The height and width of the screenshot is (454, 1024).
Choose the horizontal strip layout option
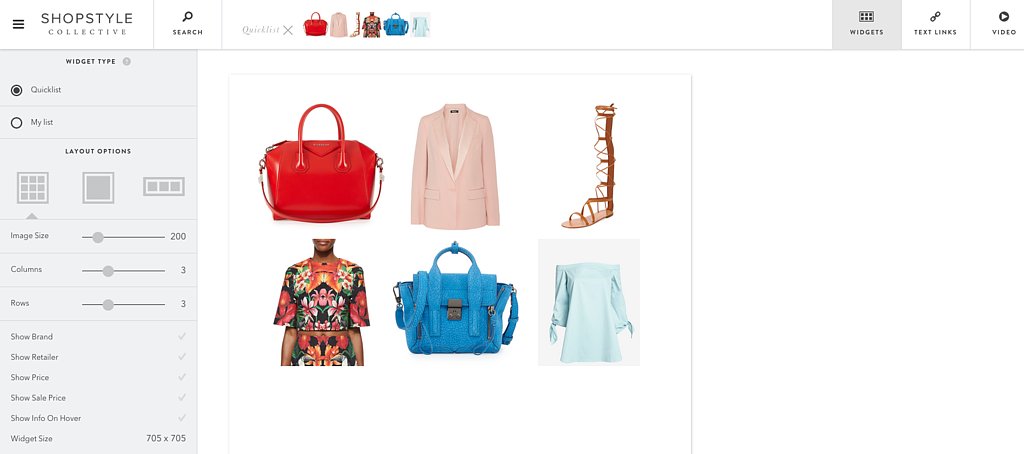tap(164, 187)
